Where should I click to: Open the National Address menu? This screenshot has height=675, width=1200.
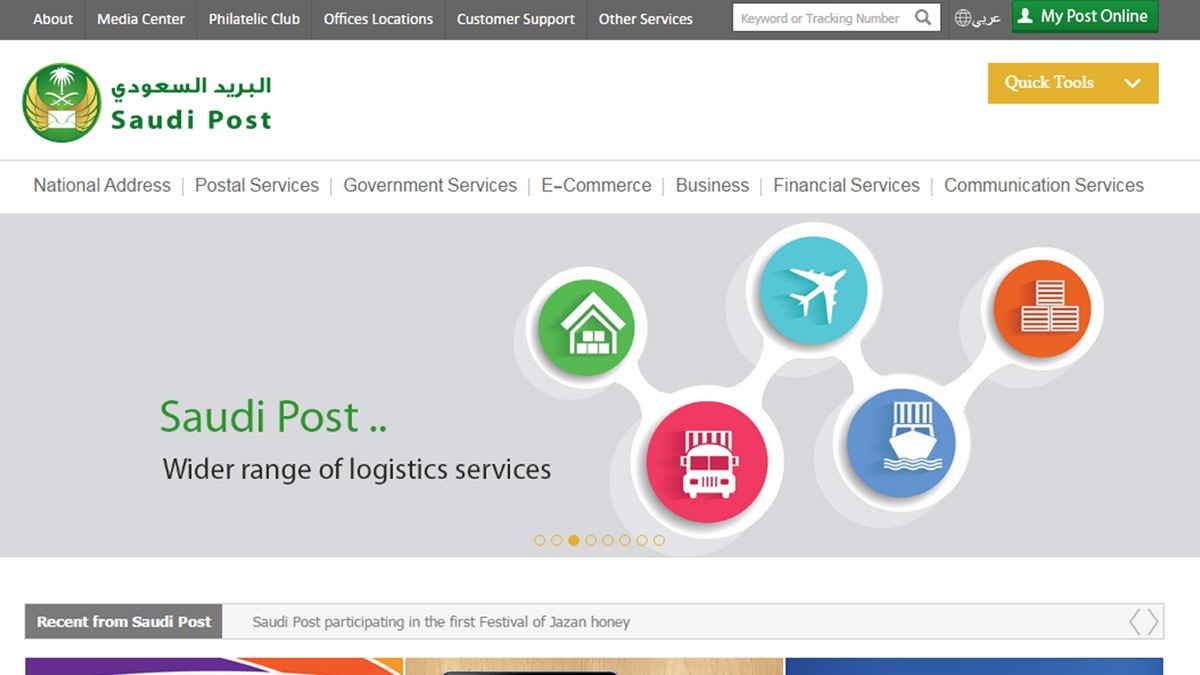coord(102,185)
